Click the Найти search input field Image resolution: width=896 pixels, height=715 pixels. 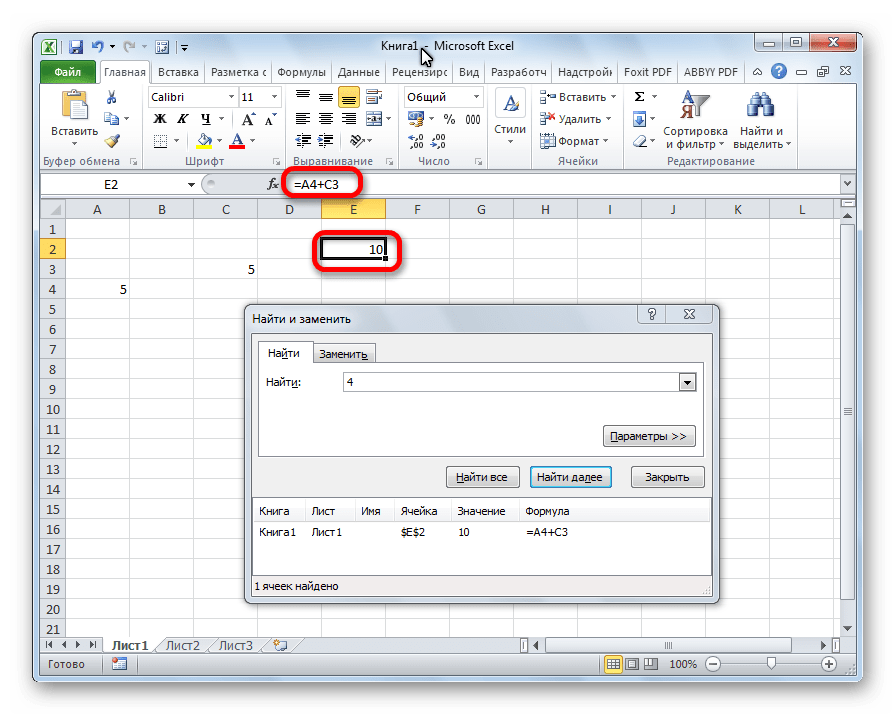511,382
